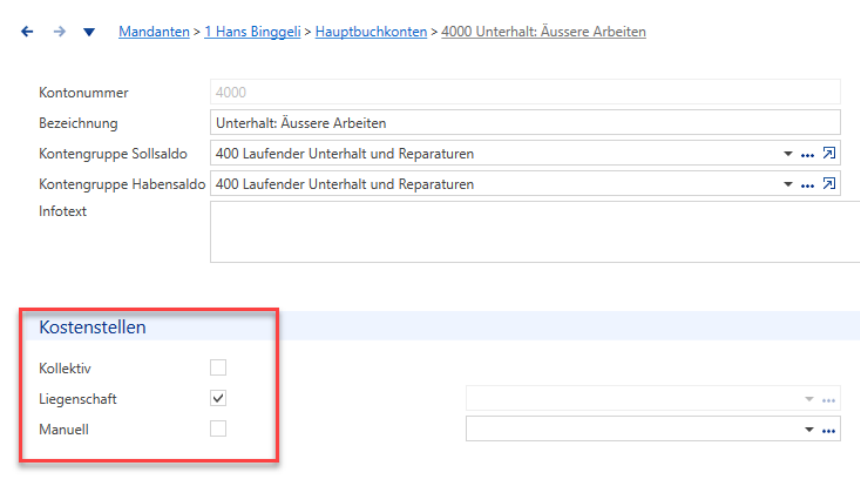The image size is (861, 493).
Task: Click the Kostenstellen section header
Action: pyautogui.click(x=92, y=327)
